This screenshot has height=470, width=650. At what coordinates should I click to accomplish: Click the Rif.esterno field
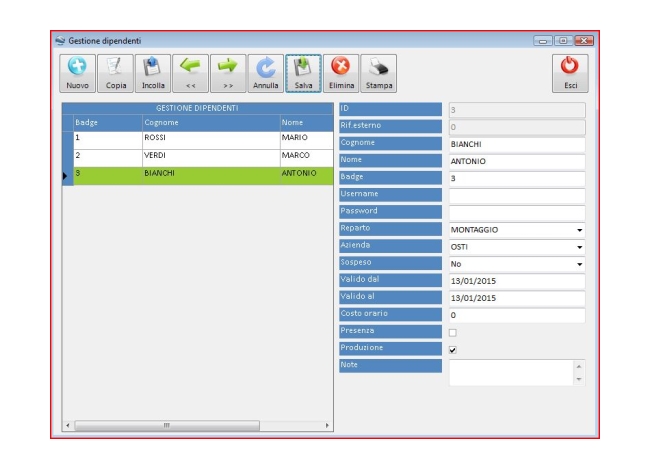517,127
